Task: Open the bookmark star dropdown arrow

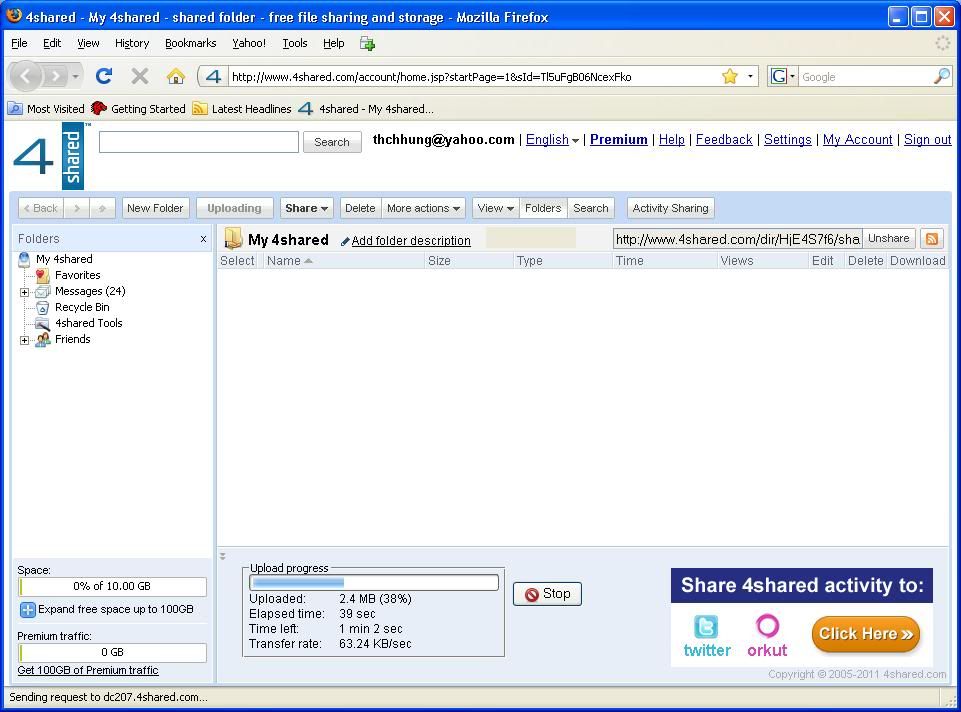Action: 750,77
